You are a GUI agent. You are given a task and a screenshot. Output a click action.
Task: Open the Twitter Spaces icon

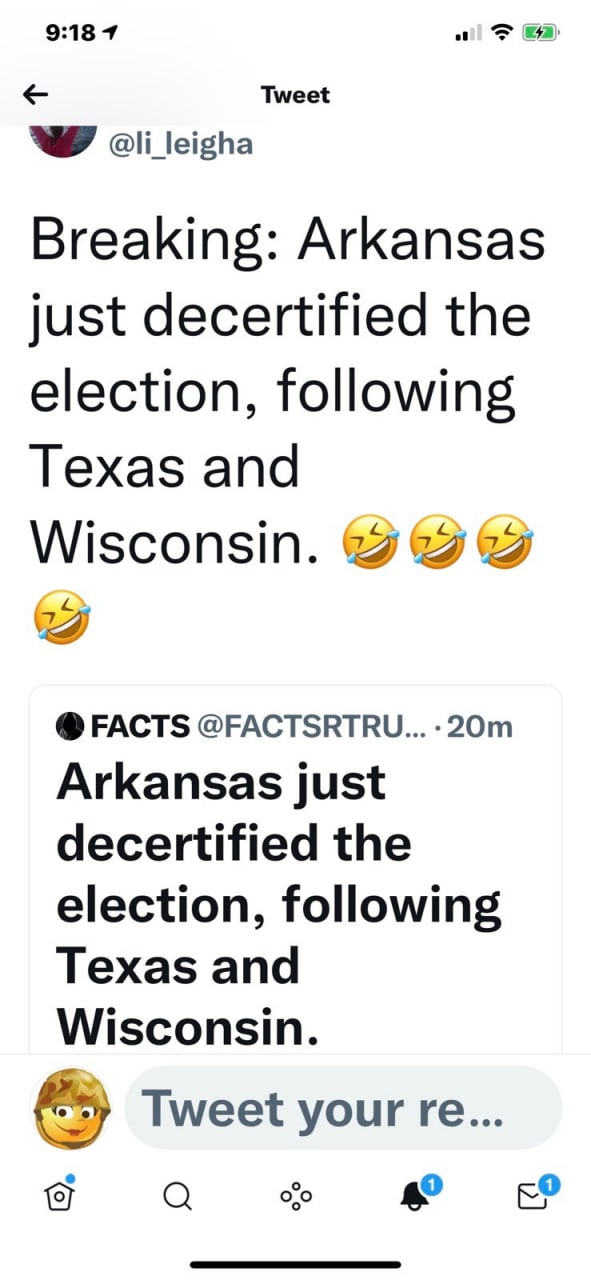295,1196
